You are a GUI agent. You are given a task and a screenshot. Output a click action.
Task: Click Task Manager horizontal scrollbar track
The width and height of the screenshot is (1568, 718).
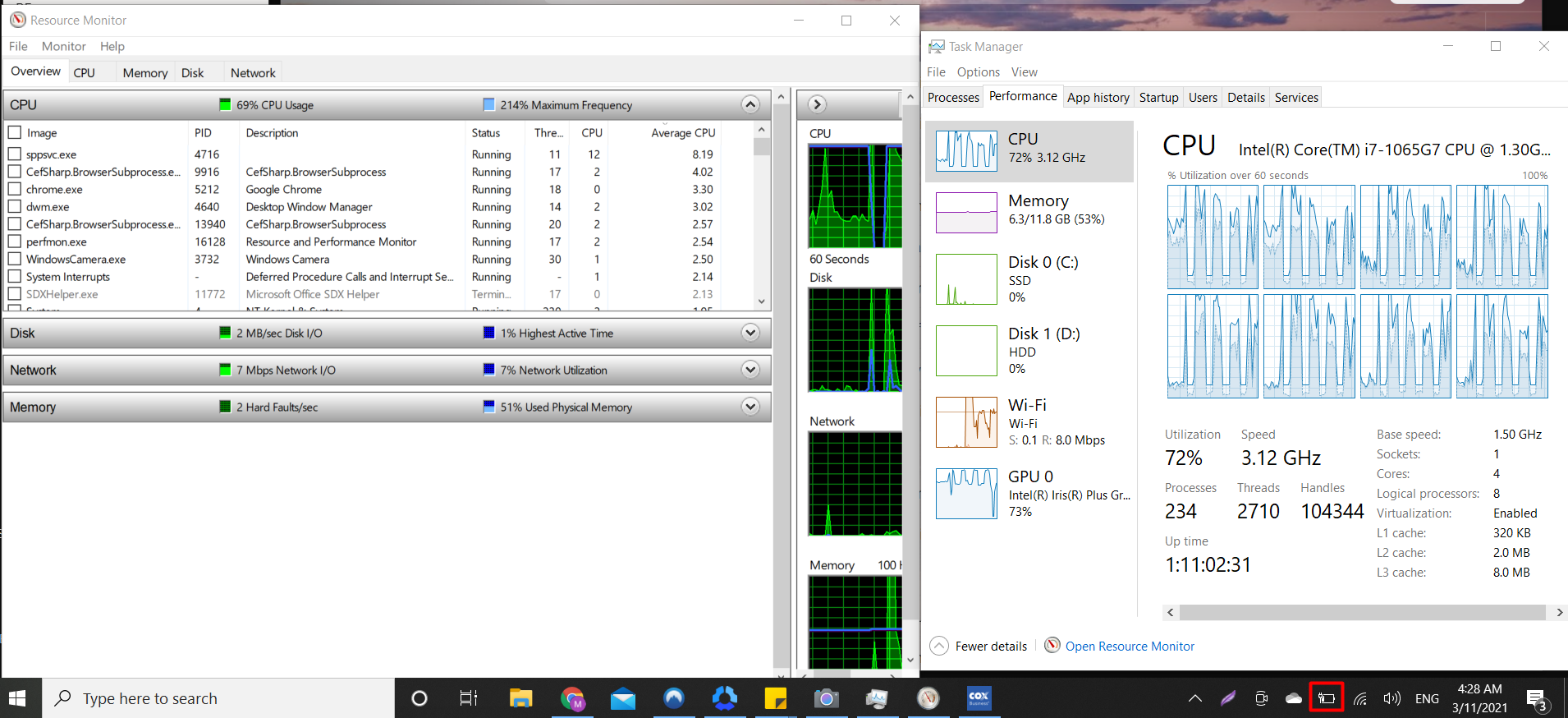pos(1362,613)
